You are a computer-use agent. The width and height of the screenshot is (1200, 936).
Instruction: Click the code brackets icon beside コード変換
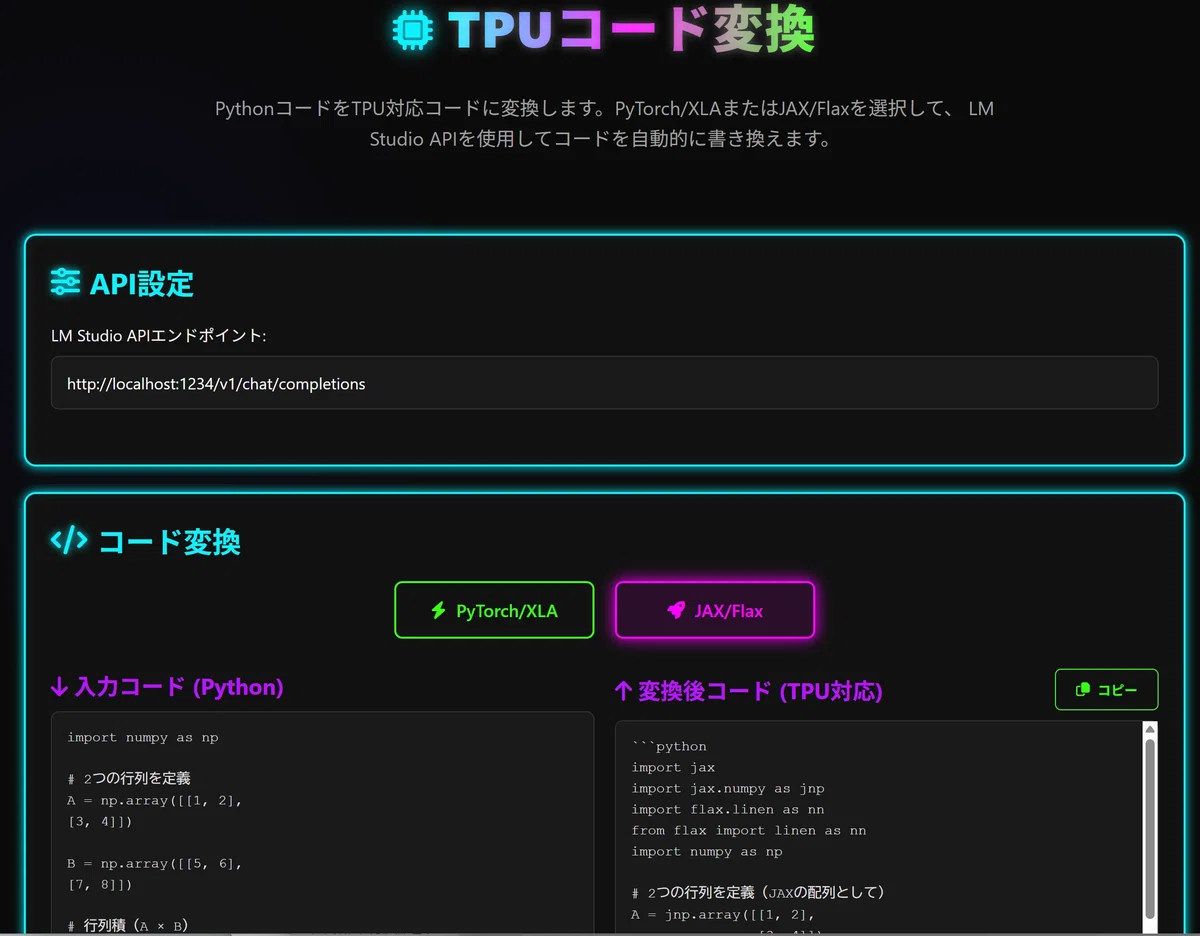coord(69,541)
